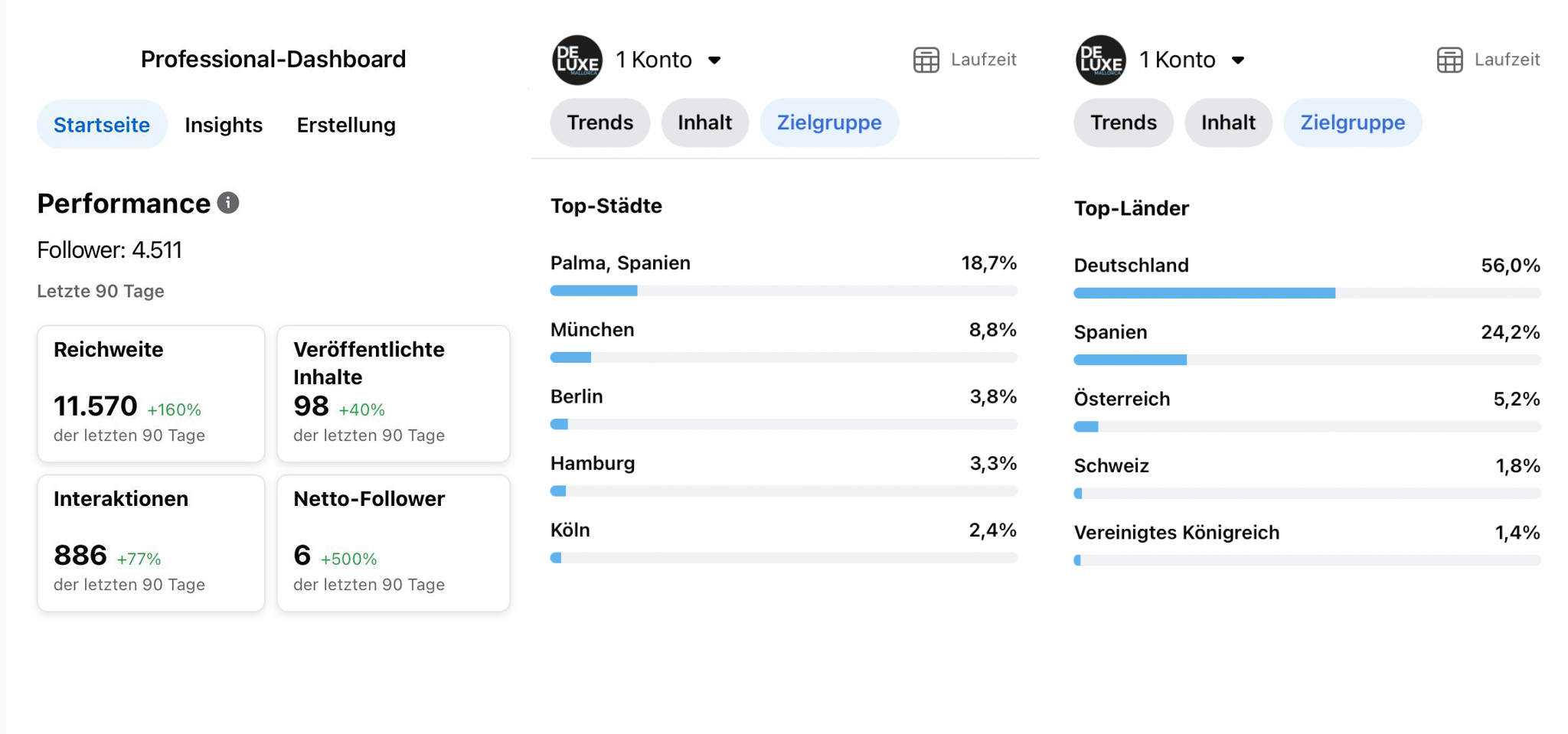Click the Performance info icon
The height and width of the screenshot is (734, 1568).
coord(228,203)
